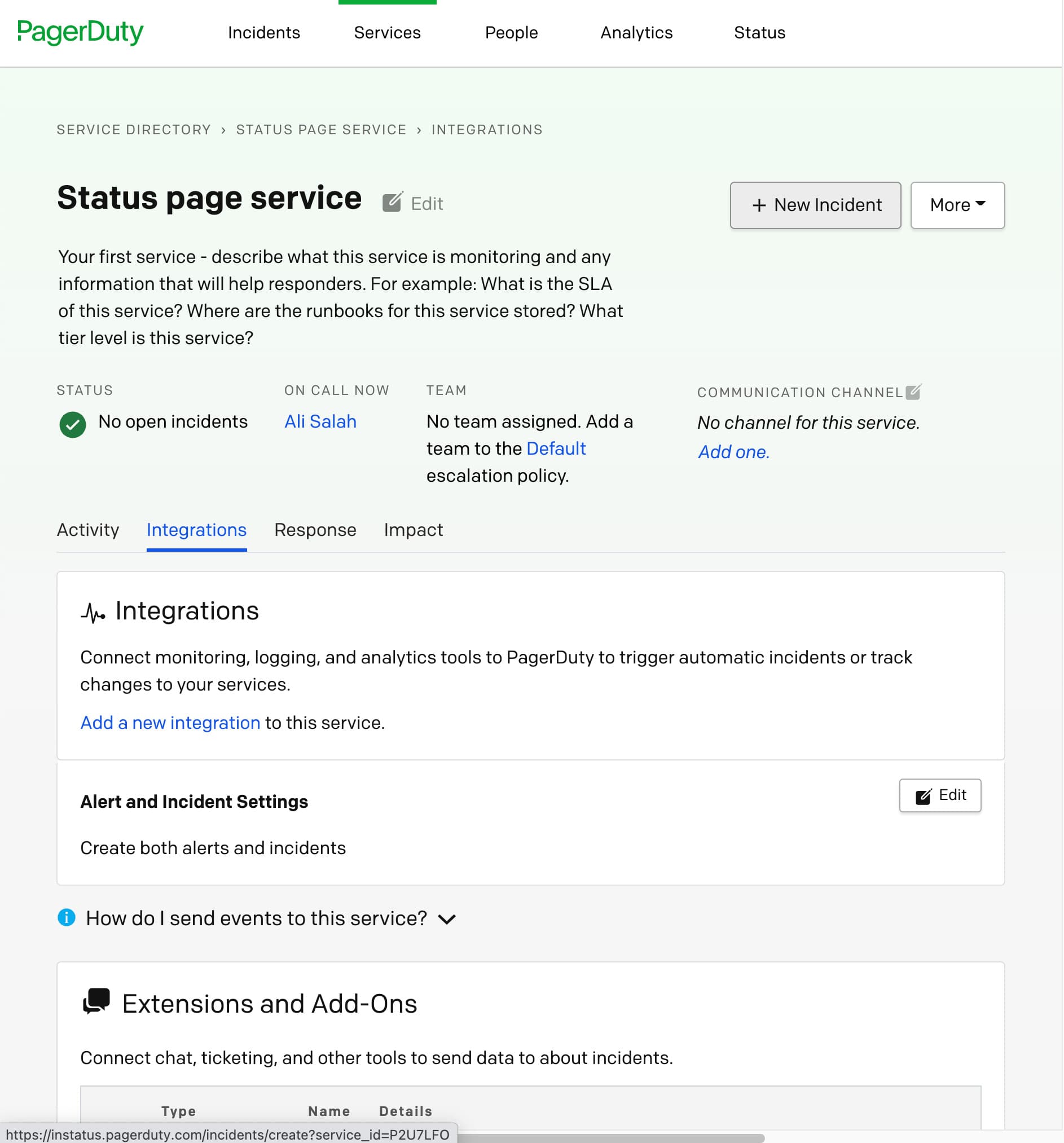Open the People menu
This screenshot has height=1143, width=1064.
512,33
